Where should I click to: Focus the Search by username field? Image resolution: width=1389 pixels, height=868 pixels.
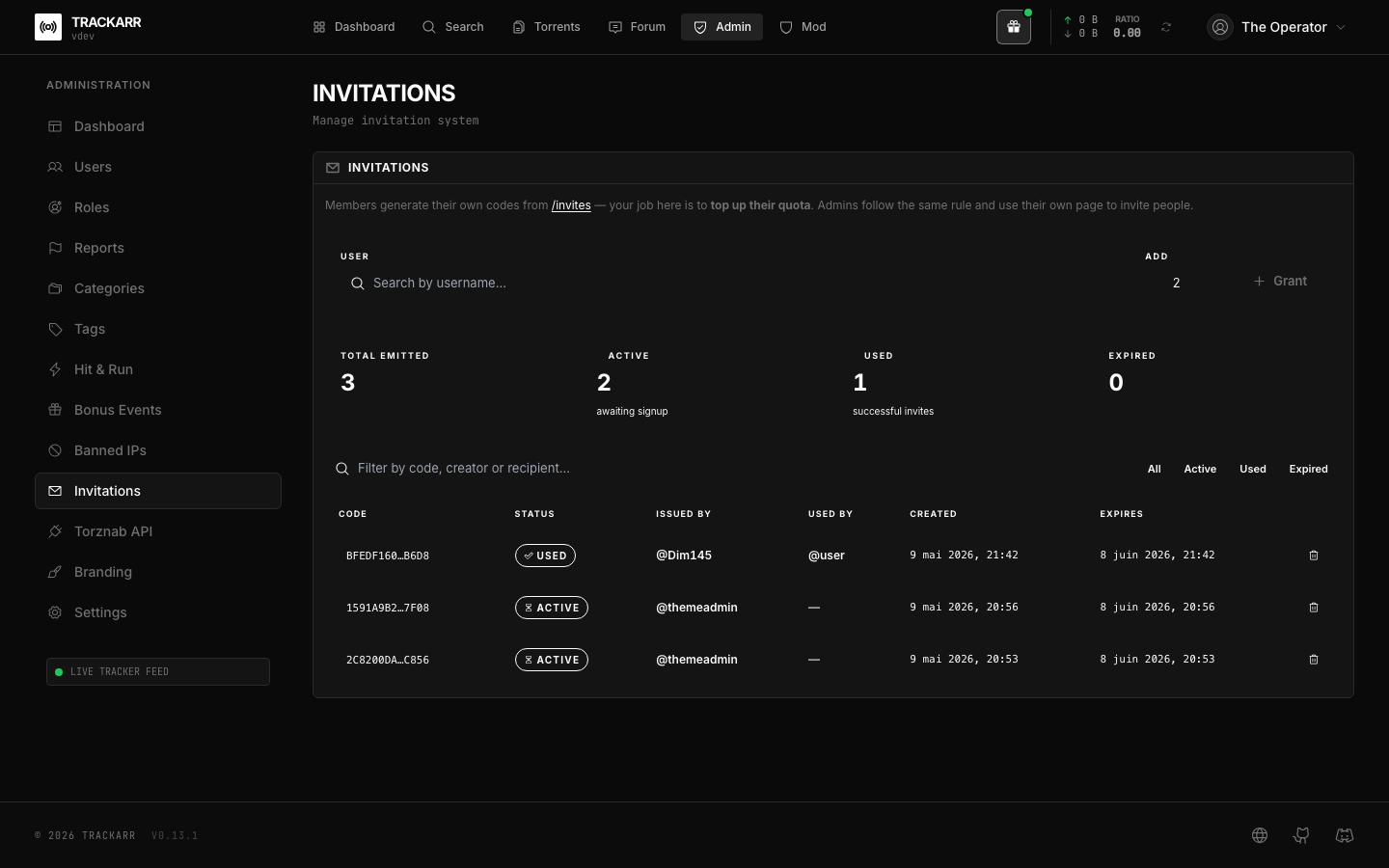click(733, 283)
